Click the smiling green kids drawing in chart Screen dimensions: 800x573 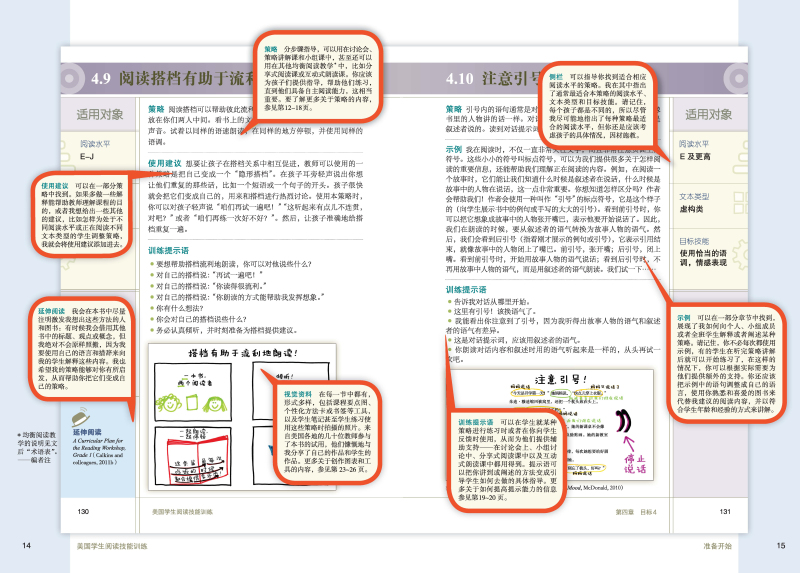click(192, 403)
